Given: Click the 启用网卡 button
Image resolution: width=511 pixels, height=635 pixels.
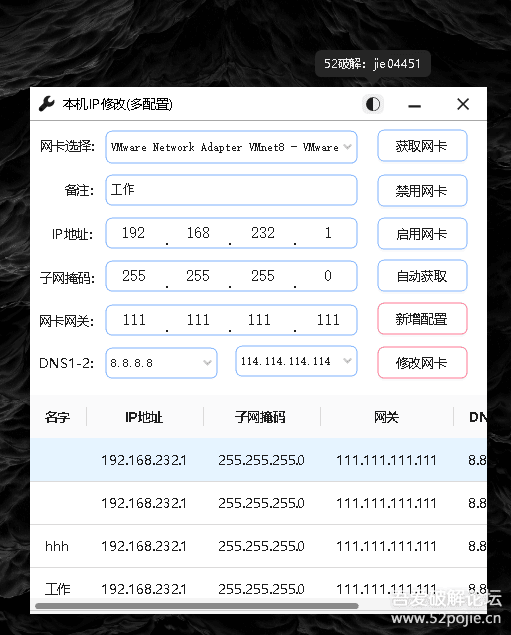Looking at the screenshot, I should (422, 234).
